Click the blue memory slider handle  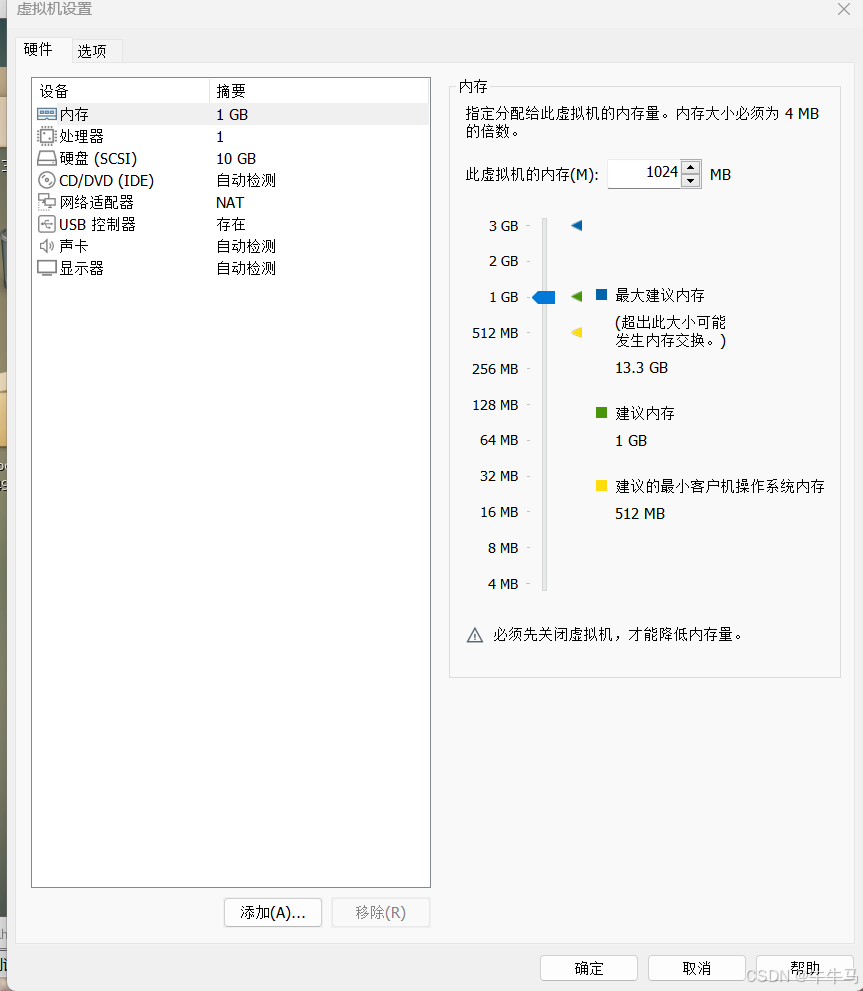point(543,296)
